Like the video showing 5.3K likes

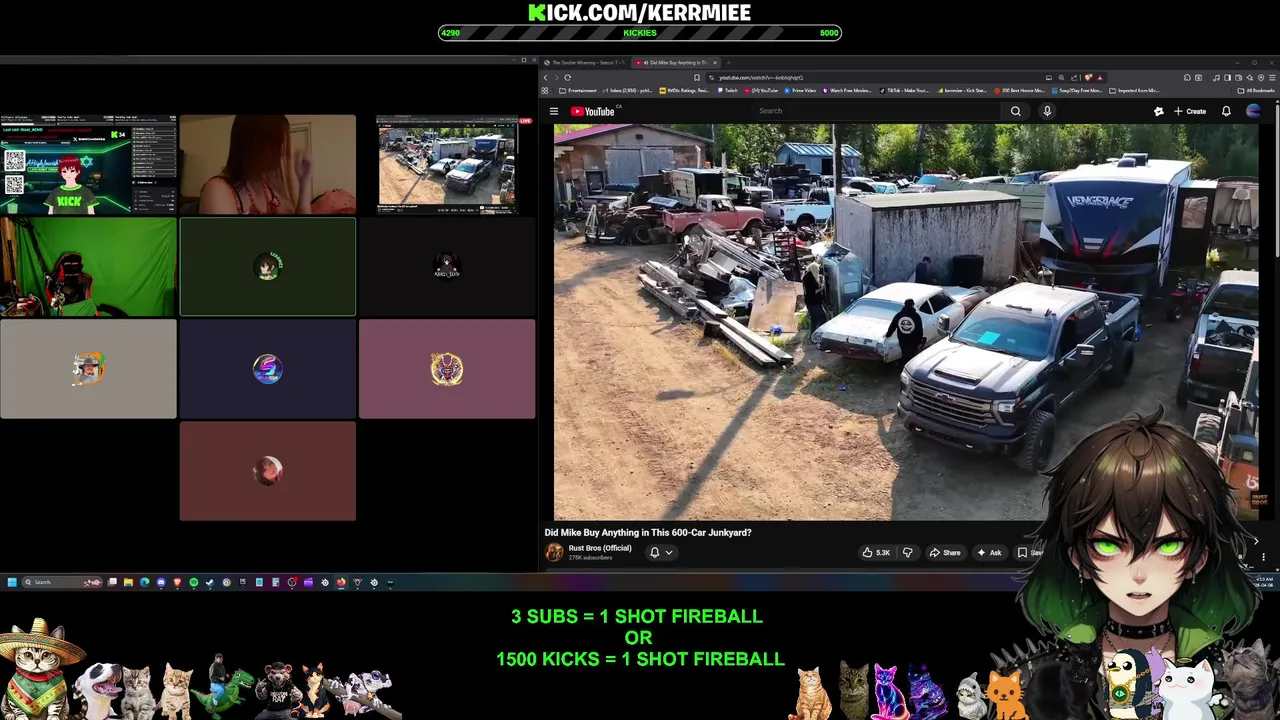(877, 552)
